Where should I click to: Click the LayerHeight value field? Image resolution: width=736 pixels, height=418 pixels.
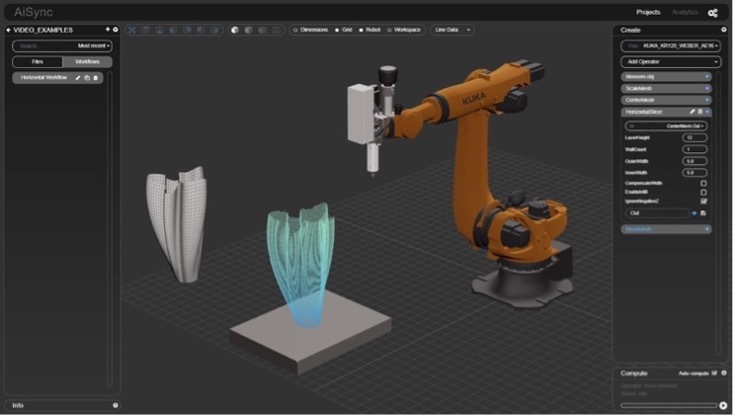(694, 138)
